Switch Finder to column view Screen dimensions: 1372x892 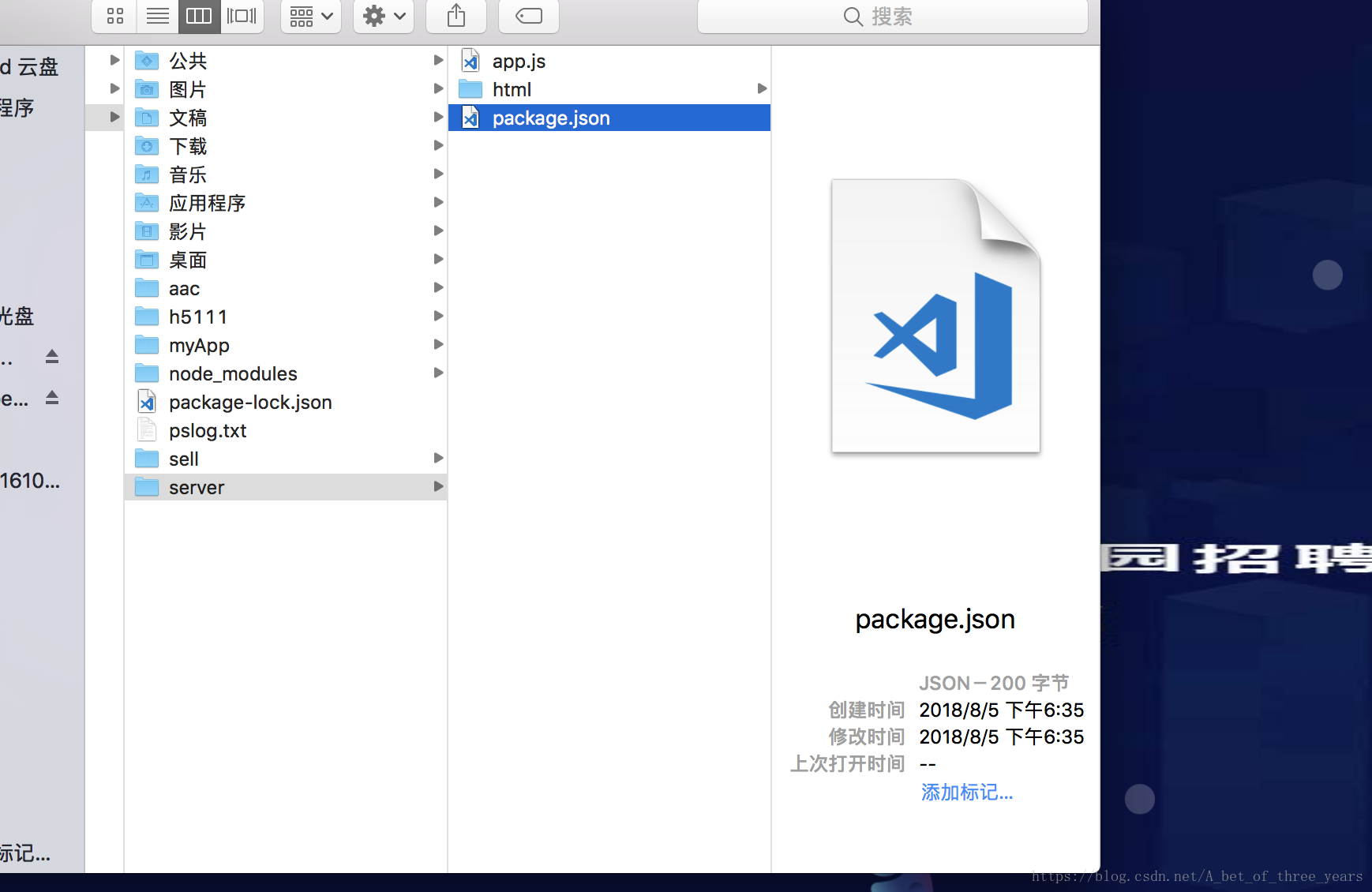[199, 16]
